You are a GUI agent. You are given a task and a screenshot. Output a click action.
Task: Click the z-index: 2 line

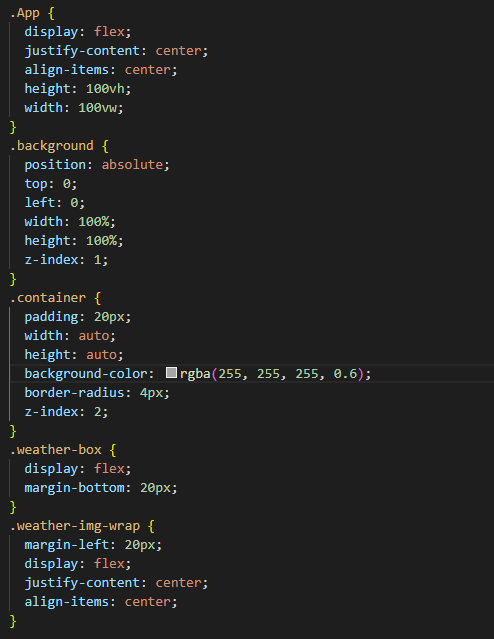66,412
